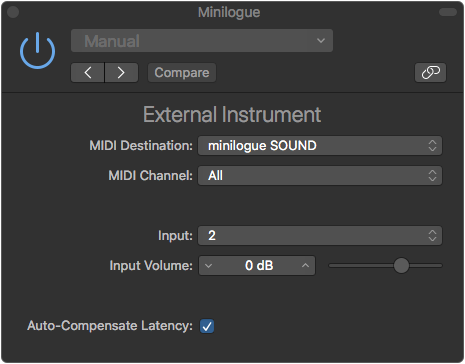Open the Manual preset dropdown
The width and height of the screenshot is (465, 364).
(202, 41)
